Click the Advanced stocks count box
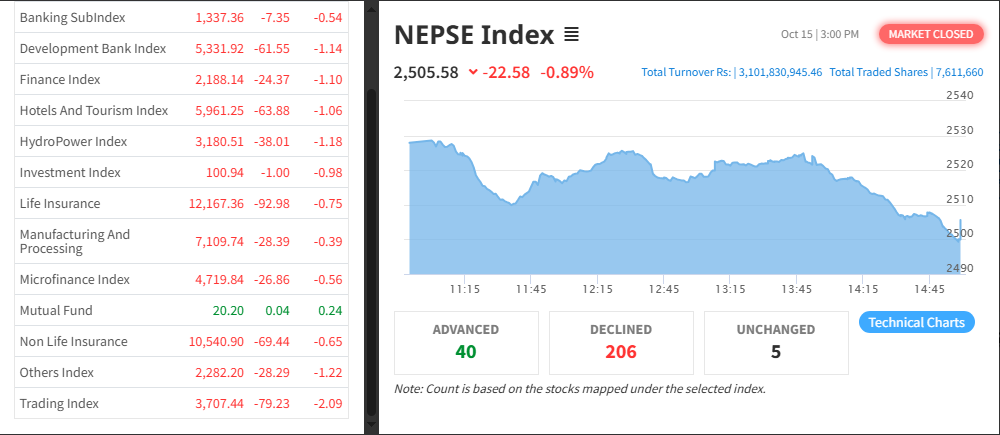Screen dimensions: 1000x435 click(x=466, y=341)
